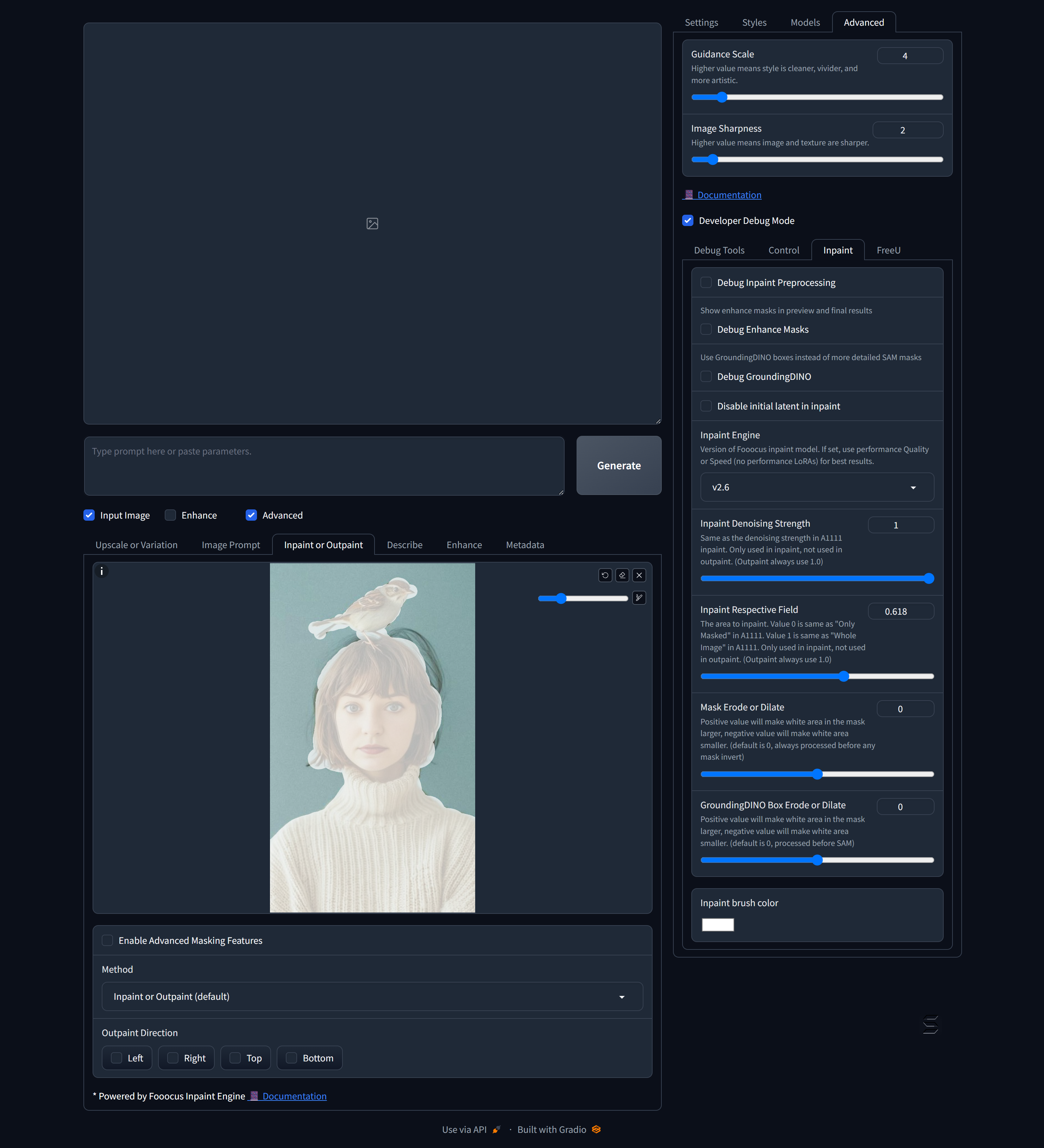Open the FreeU debug tab
Viewport: 1044px width, 1148px height.
(888, 250)
